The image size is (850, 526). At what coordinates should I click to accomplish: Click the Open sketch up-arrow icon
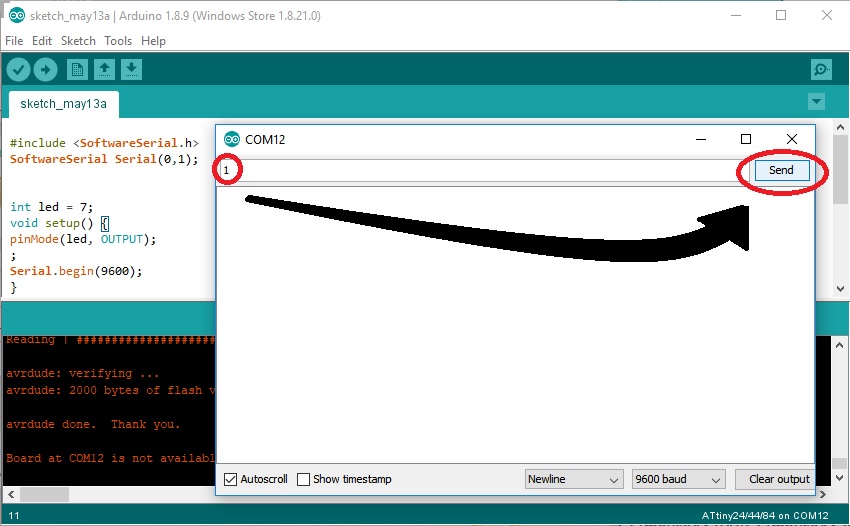(104, 69)
